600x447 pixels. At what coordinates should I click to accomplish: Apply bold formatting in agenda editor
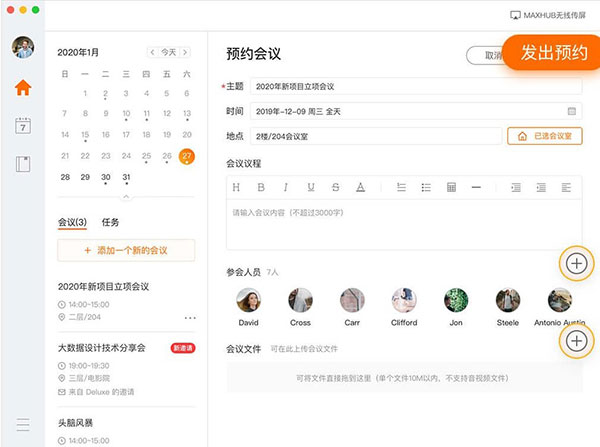261,187
